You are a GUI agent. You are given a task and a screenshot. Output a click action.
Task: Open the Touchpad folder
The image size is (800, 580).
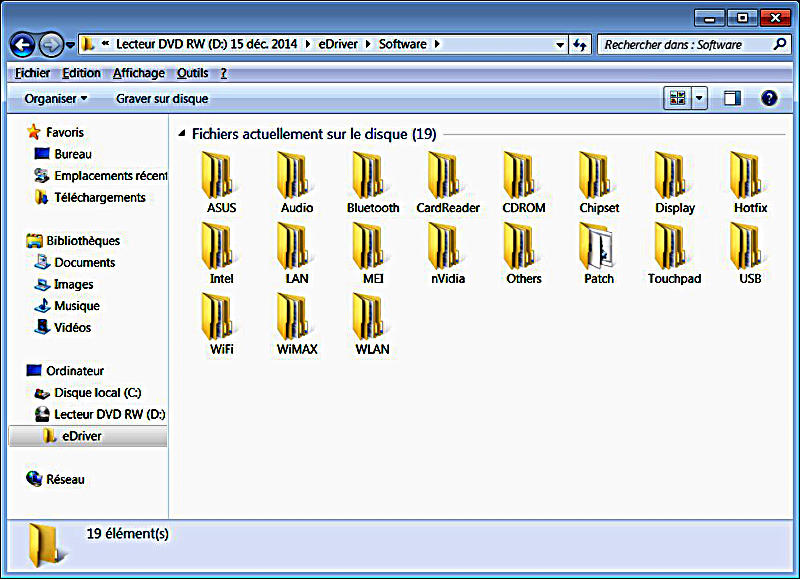(x=674, y=253)
